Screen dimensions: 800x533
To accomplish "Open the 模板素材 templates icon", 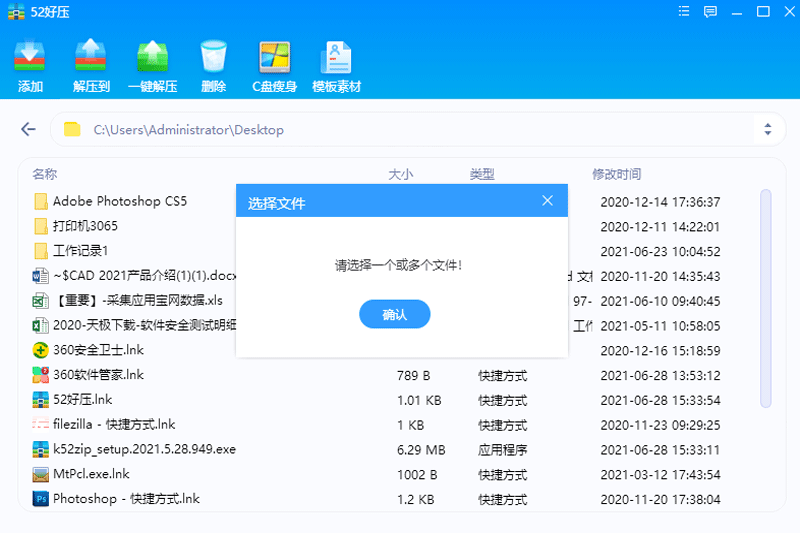I will 336,65.
